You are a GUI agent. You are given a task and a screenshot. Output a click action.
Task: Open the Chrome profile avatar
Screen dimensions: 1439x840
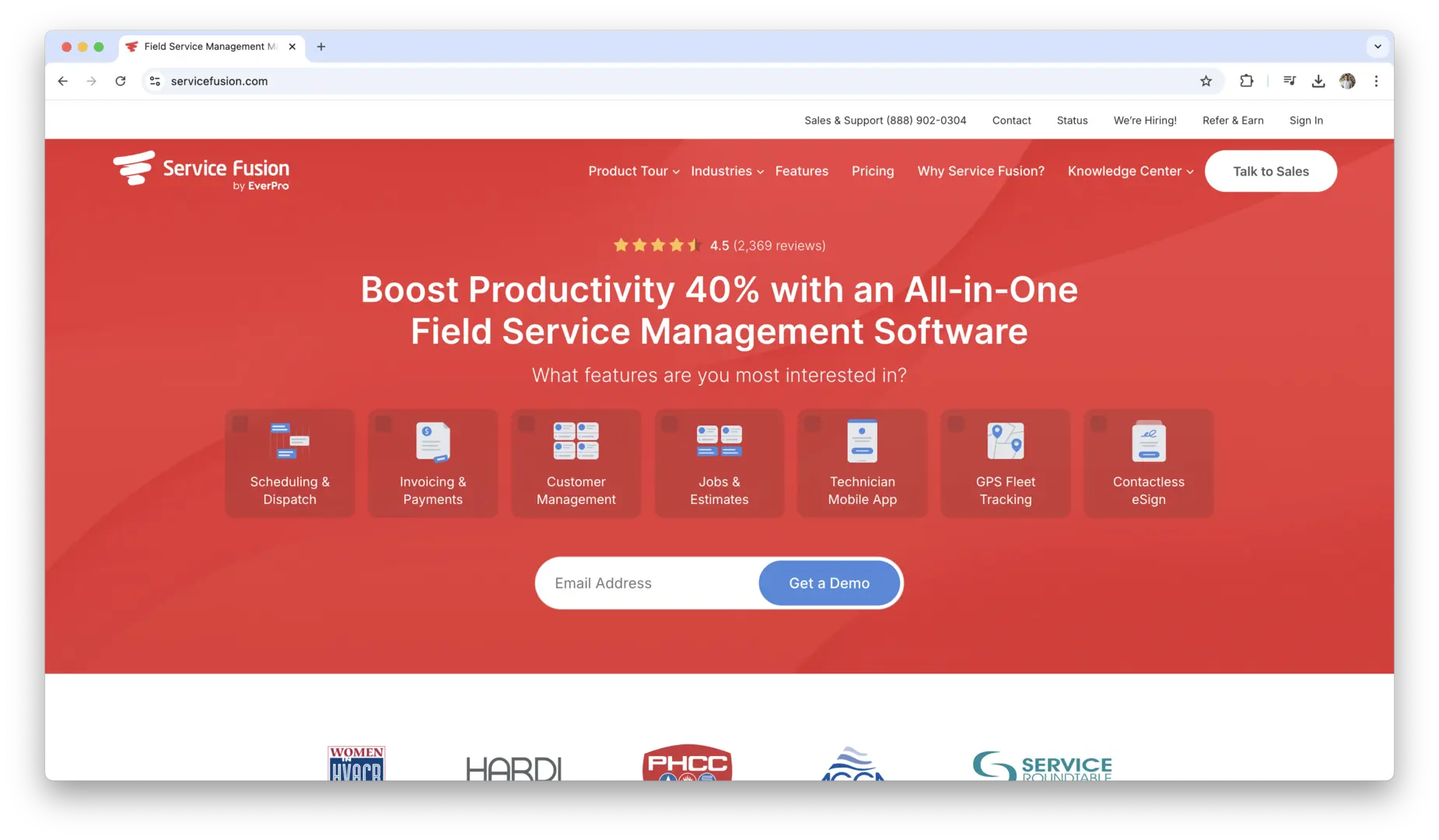point(1347,81)
